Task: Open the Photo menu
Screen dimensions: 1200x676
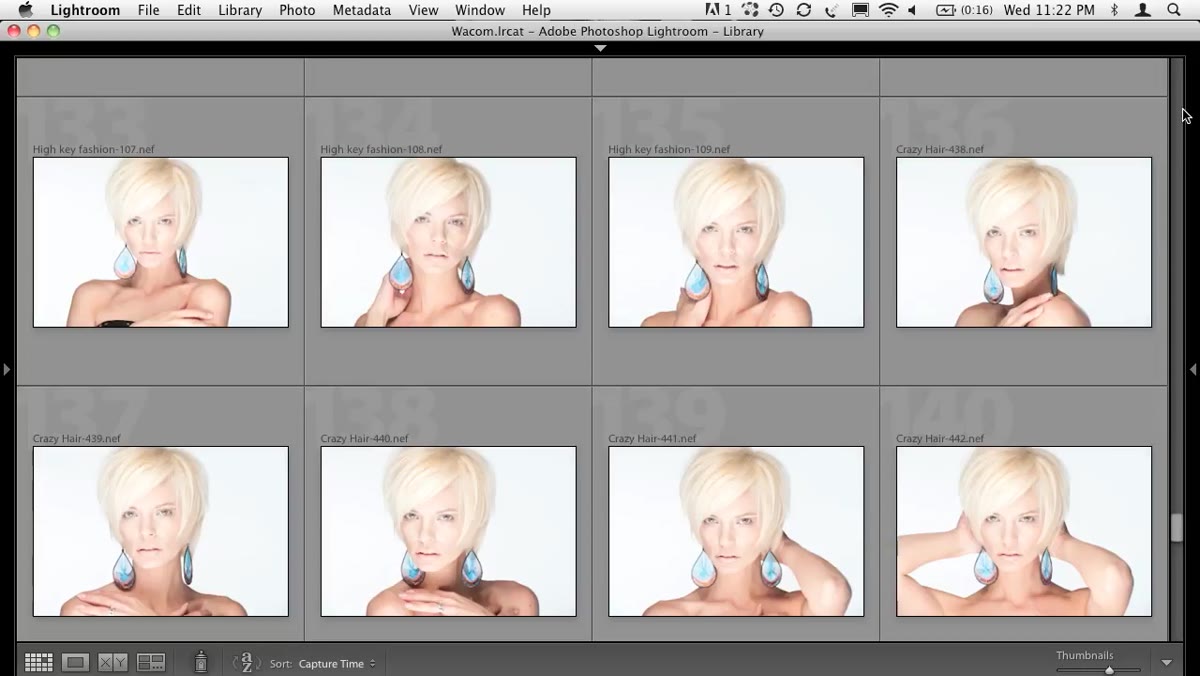Action: 297,10
